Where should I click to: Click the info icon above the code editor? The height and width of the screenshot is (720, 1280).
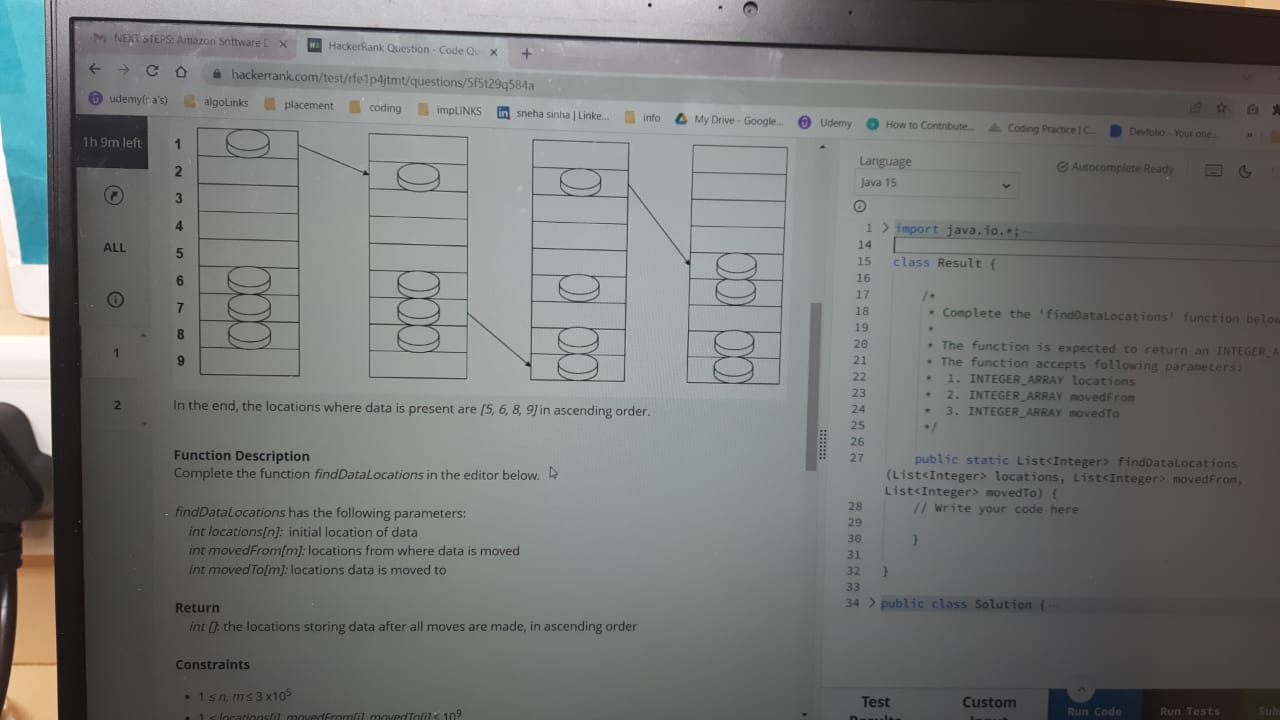tap(860, 206)
